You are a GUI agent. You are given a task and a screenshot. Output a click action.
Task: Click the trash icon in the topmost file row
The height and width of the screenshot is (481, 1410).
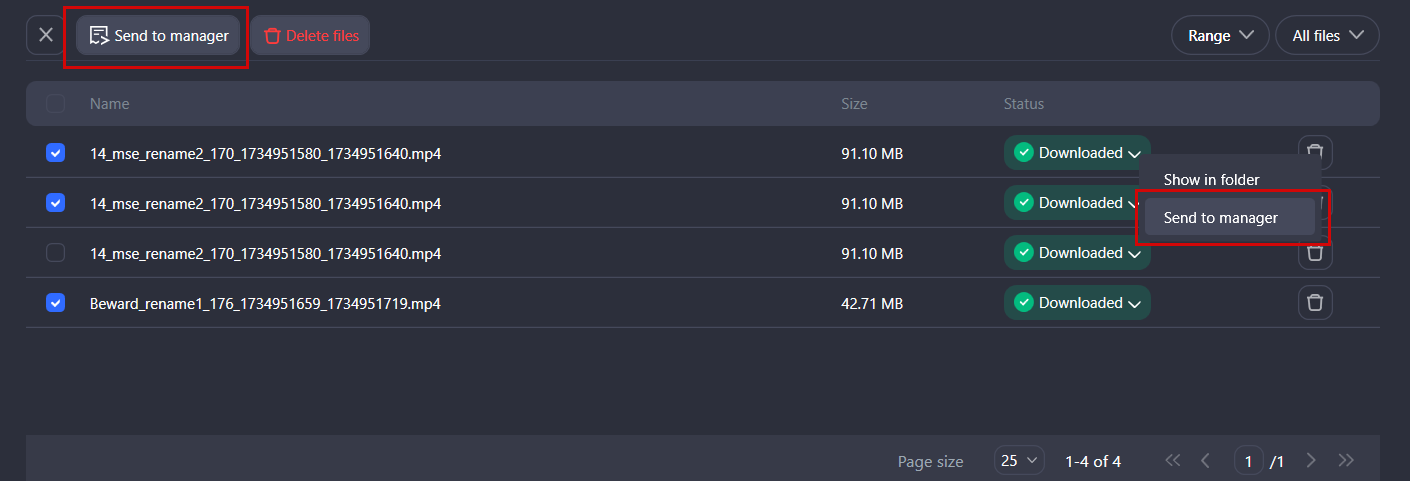click(1315, 152)
